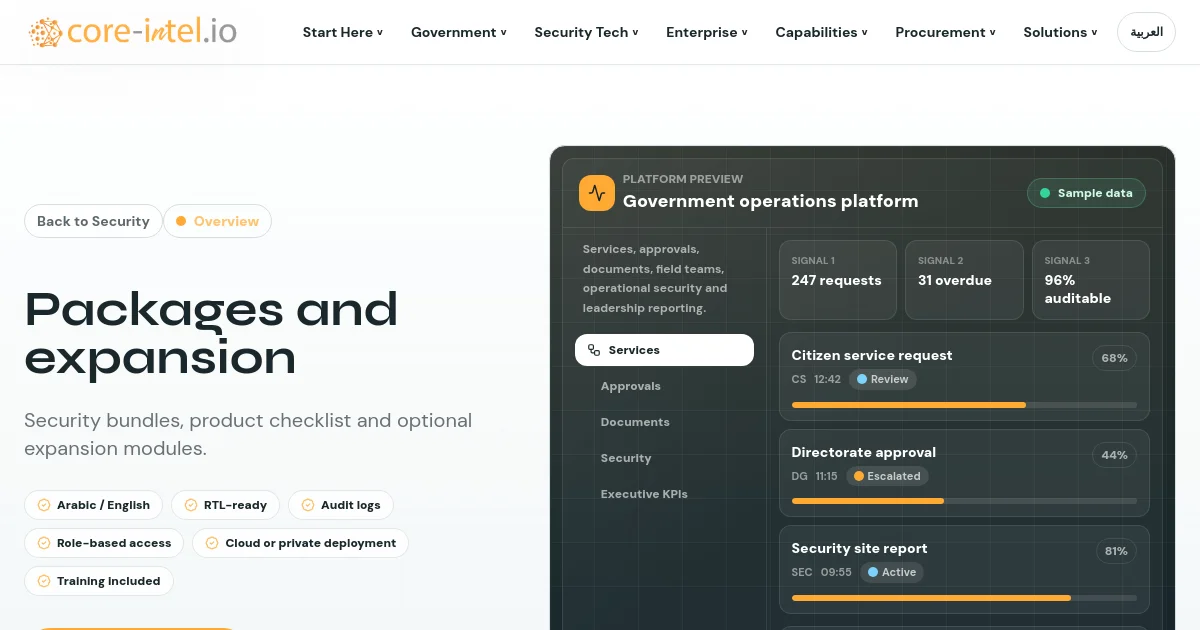Viewport: 1200px width, 630px height.
Task: Click the Services link icon in sidebar
Action: 594,350
